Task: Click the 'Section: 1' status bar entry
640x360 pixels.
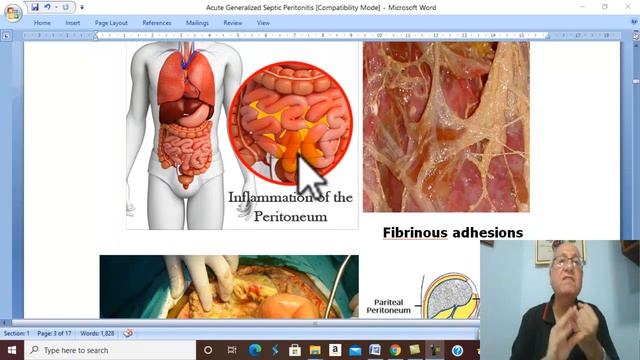Action: 17,333
